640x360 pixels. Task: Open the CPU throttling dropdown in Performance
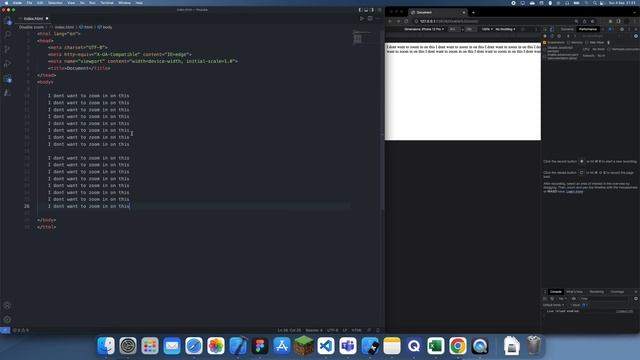pyautogui.click(x=599, y=49)
